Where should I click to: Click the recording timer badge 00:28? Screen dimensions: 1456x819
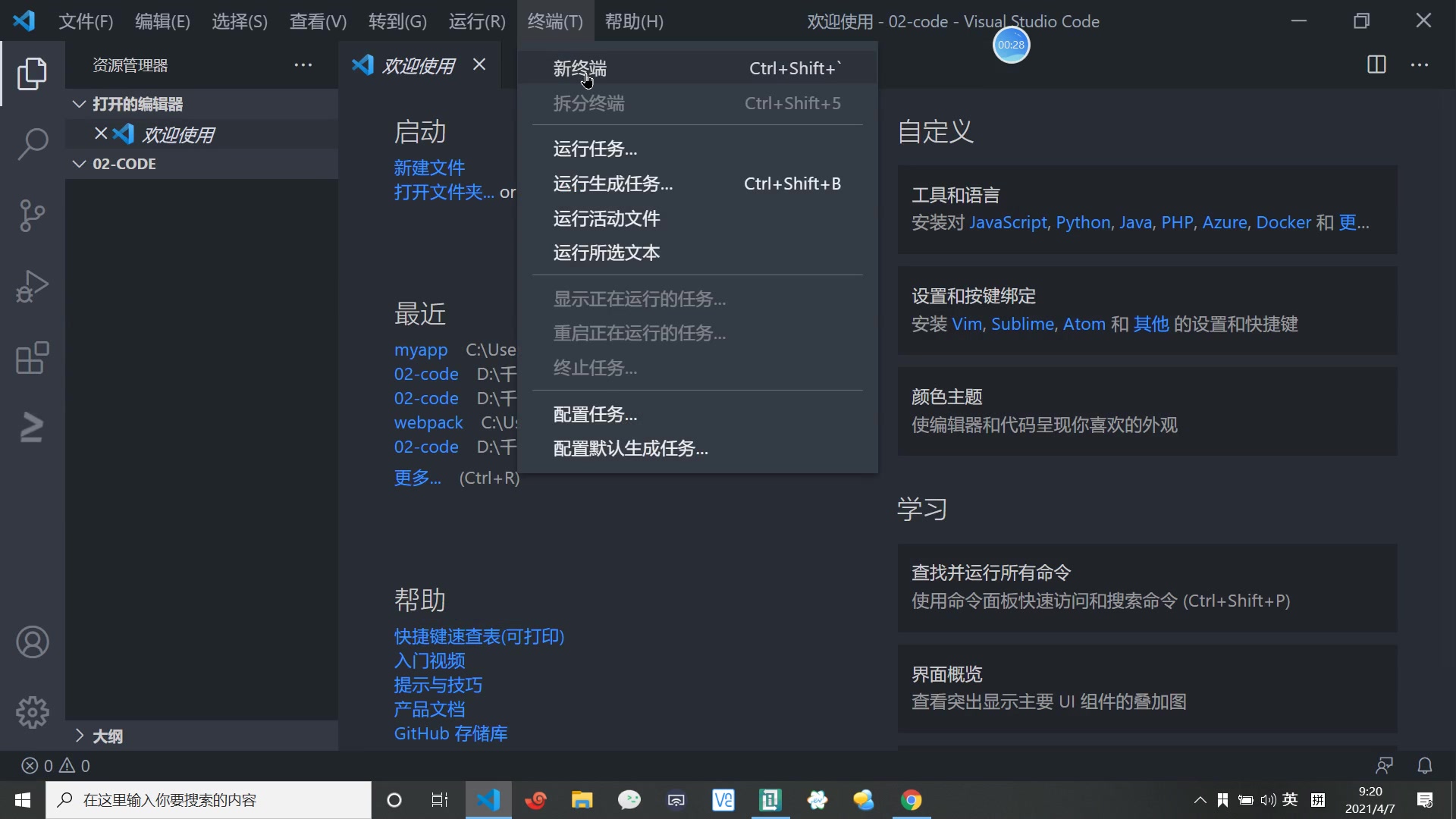pos(1011,45)
